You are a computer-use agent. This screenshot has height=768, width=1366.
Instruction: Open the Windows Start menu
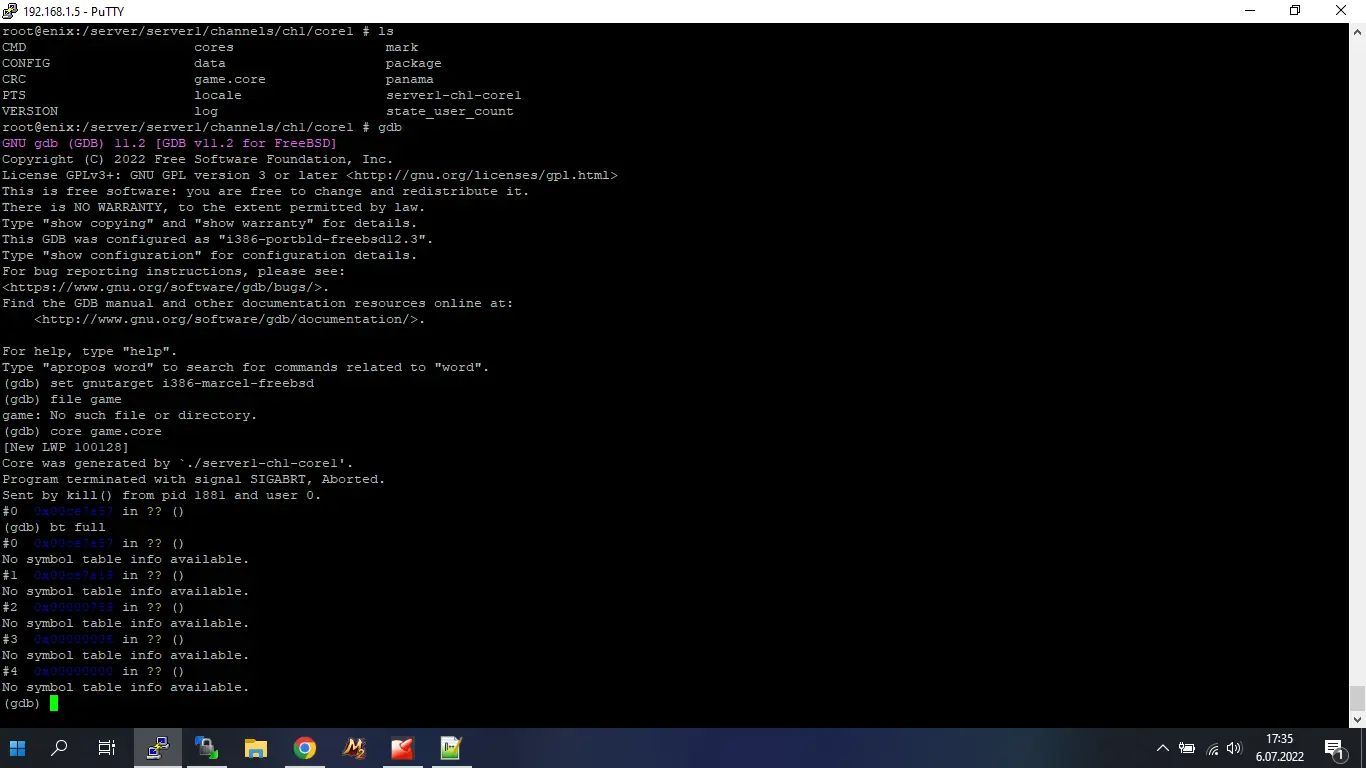click(17, 748)
